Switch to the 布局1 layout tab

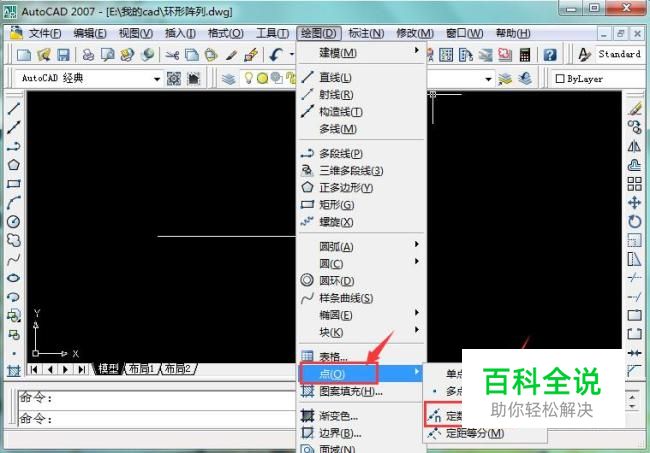(142, 368)
